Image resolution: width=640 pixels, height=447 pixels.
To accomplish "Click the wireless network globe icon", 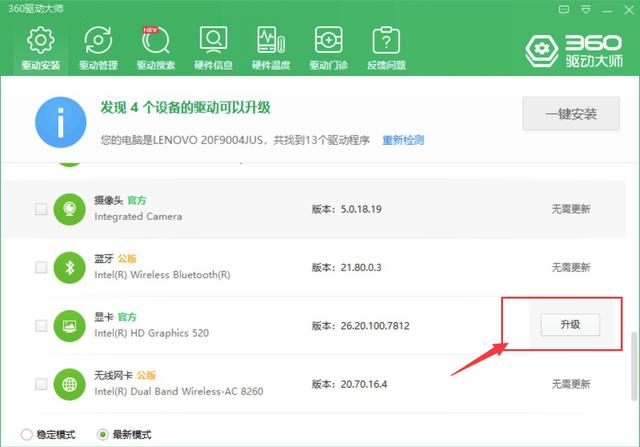I will [x=69, y=384].
